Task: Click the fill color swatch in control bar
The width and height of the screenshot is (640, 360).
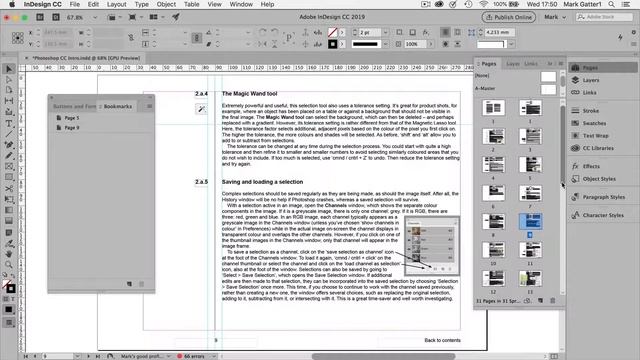Action: tap(333, 32)
